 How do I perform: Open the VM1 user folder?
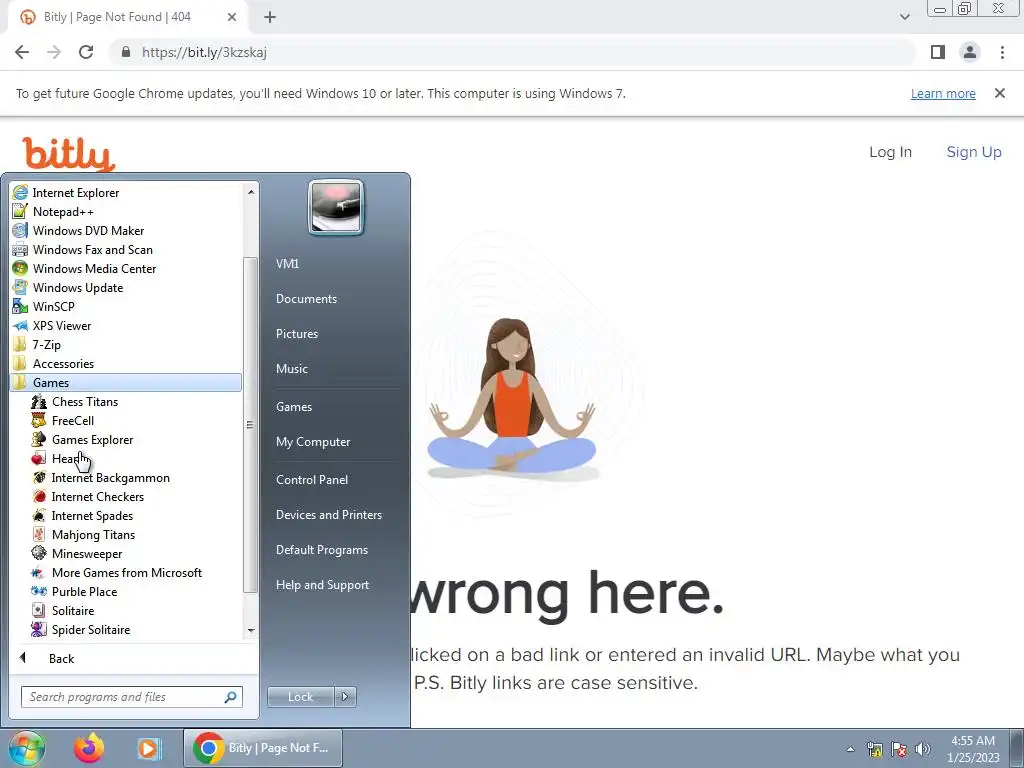point(287,264)
